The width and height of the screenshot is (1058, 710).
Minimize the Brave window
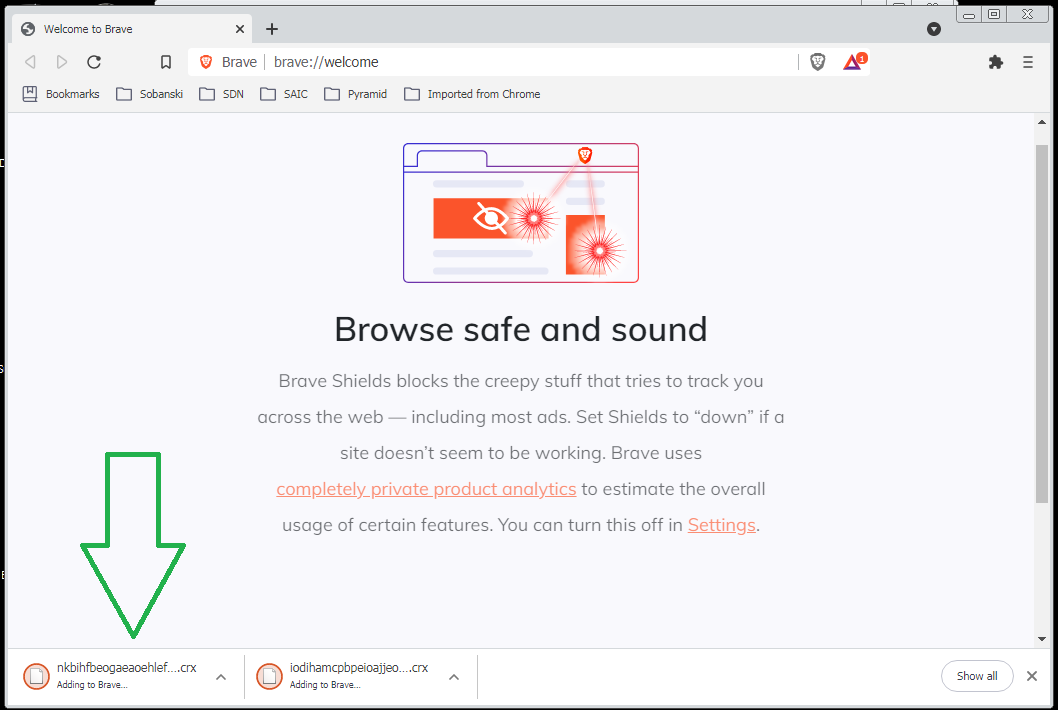click(x=969, y=14)
